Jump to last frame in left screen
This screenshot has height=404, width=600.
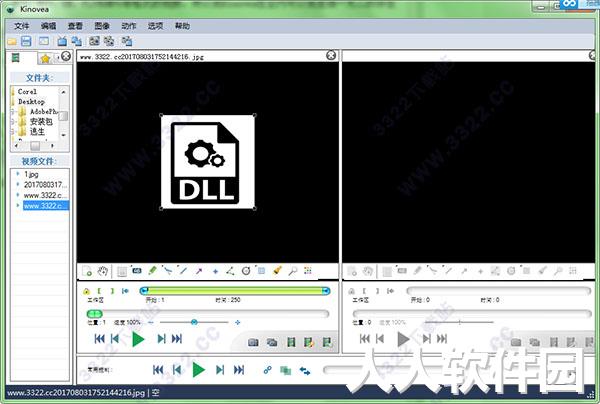click(177, 339)
